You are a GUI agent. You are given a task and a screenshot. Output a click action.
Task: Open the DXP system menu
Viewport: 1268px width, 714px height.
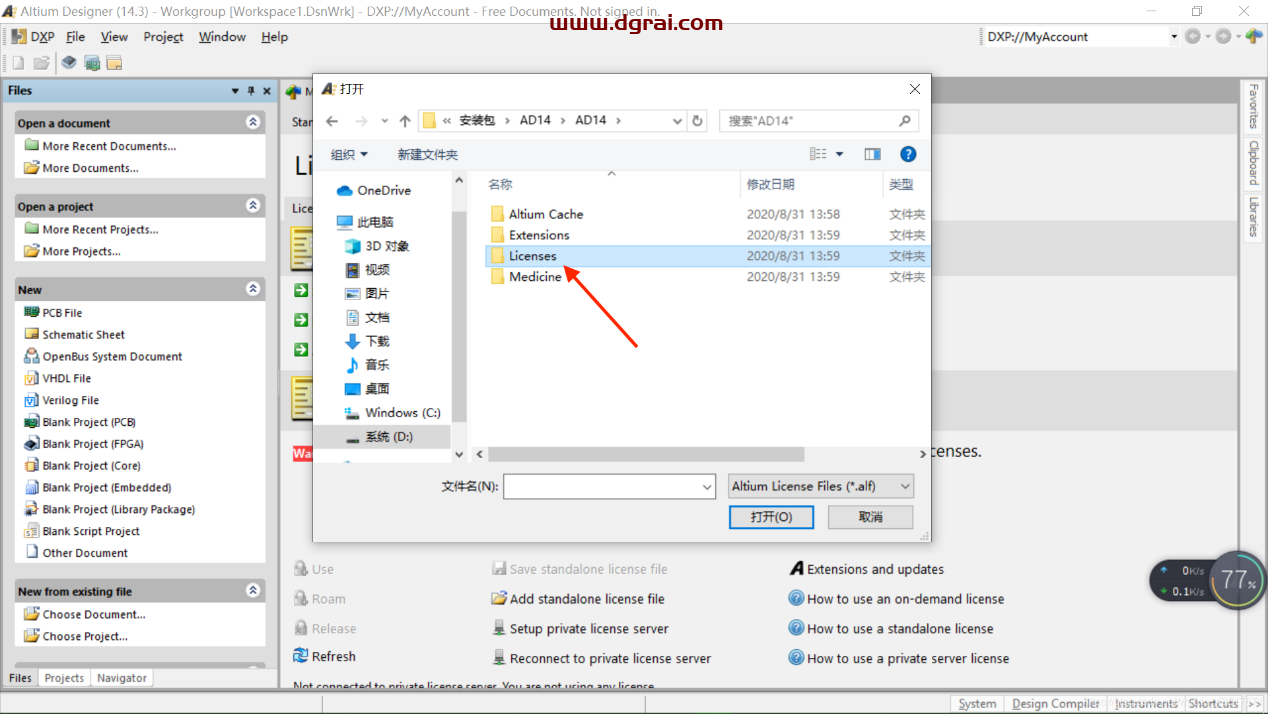[34, 37]
